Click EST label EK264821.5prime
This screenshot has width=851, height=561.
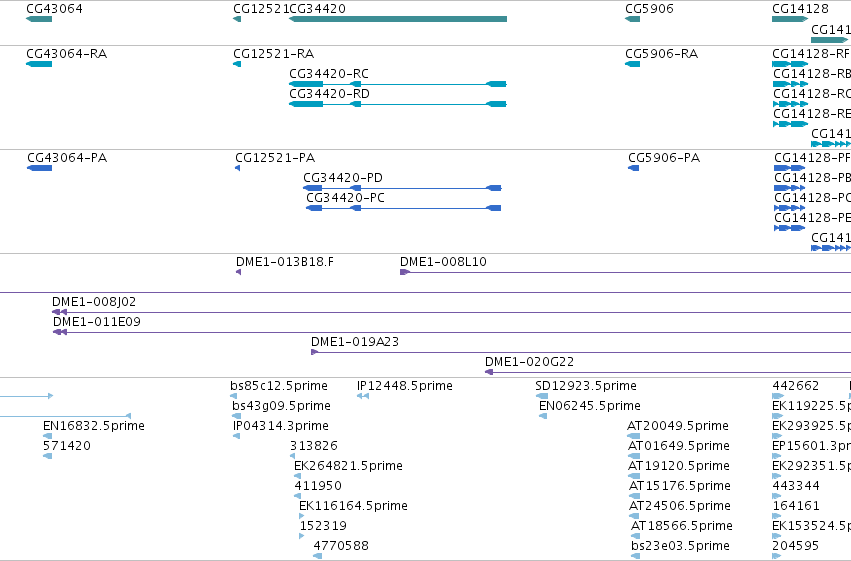[x=348, y=467]
